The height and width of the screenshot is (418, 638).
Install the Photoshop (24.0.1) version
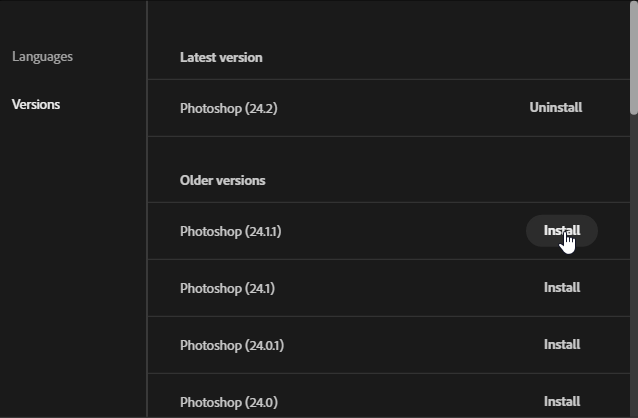(x=561, y=345)
